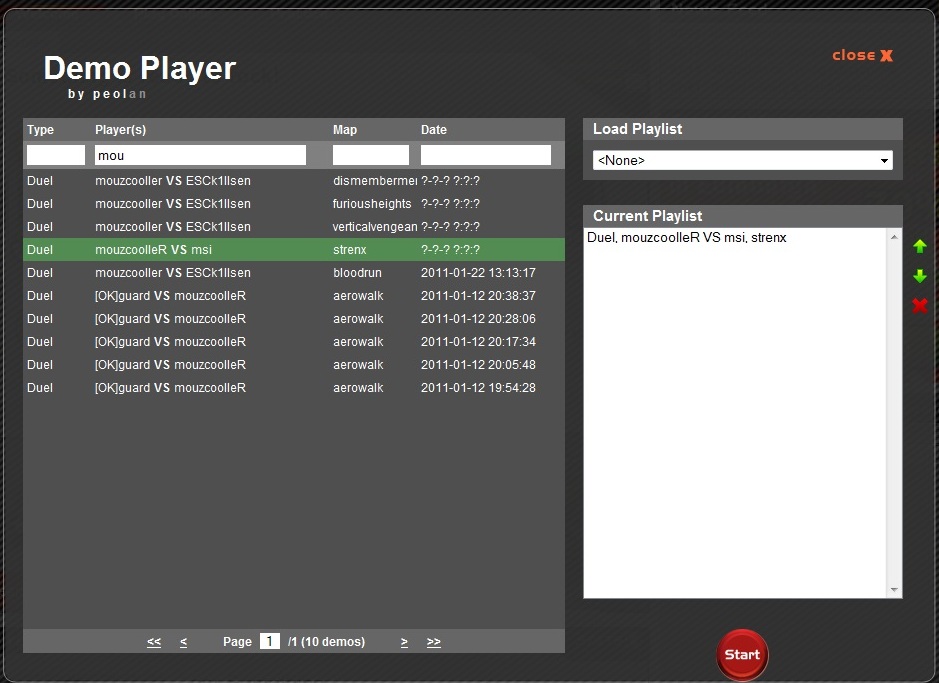The width and height of the screenshot is (939, 683).
Task: Close the Demo Player window
Action: tap(862, 56)
